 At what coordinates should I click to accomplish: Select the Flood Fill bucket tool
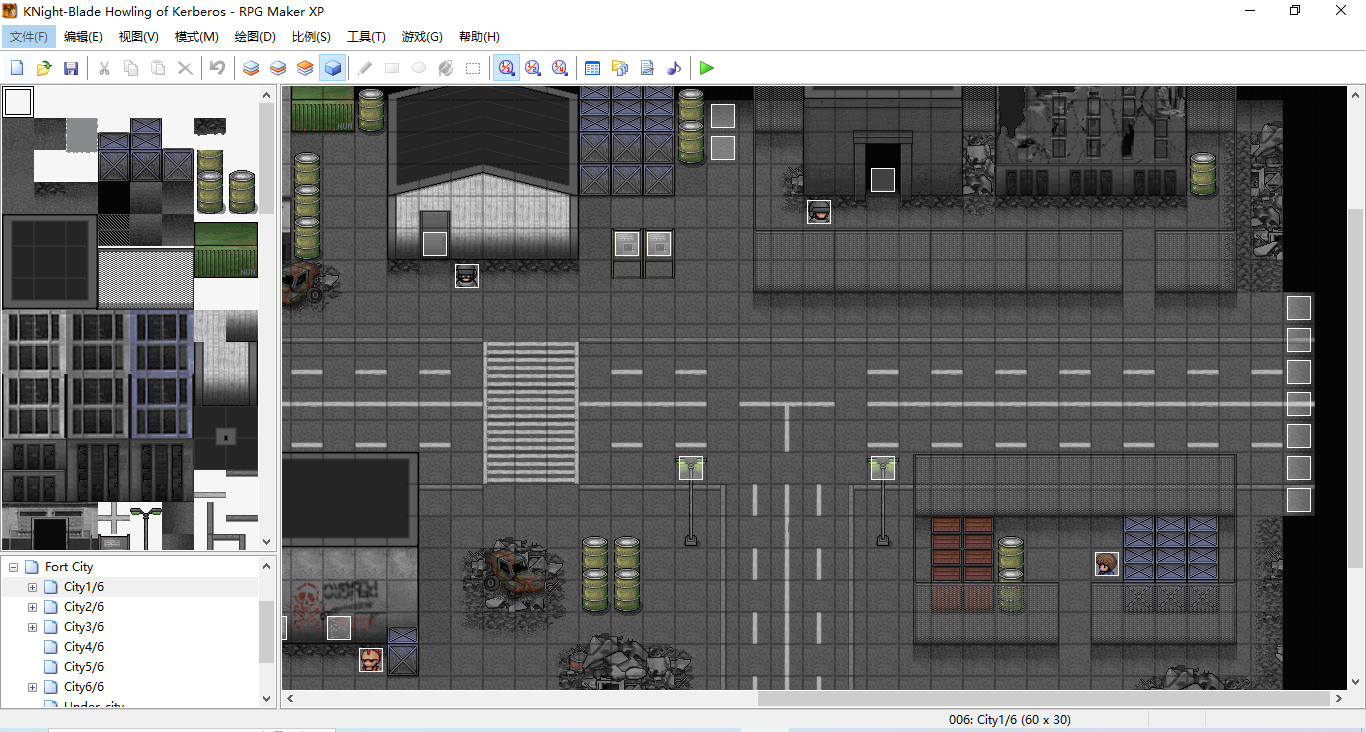(x=446, y=68)
